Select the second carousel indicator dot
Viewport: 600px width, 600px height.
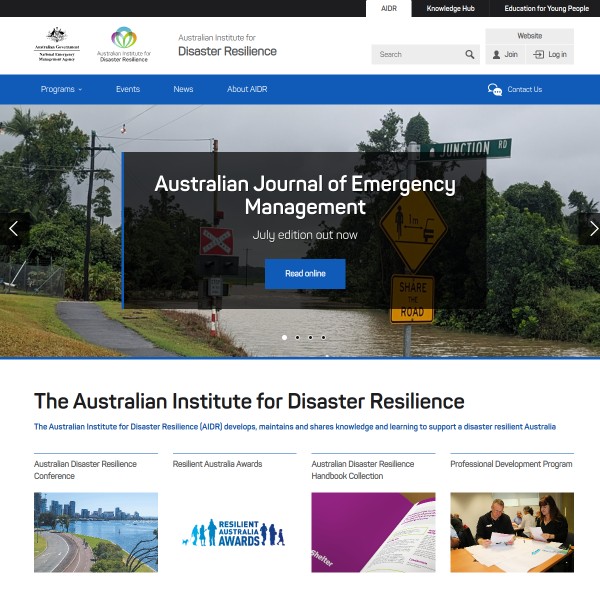click(x=297, y=338)
